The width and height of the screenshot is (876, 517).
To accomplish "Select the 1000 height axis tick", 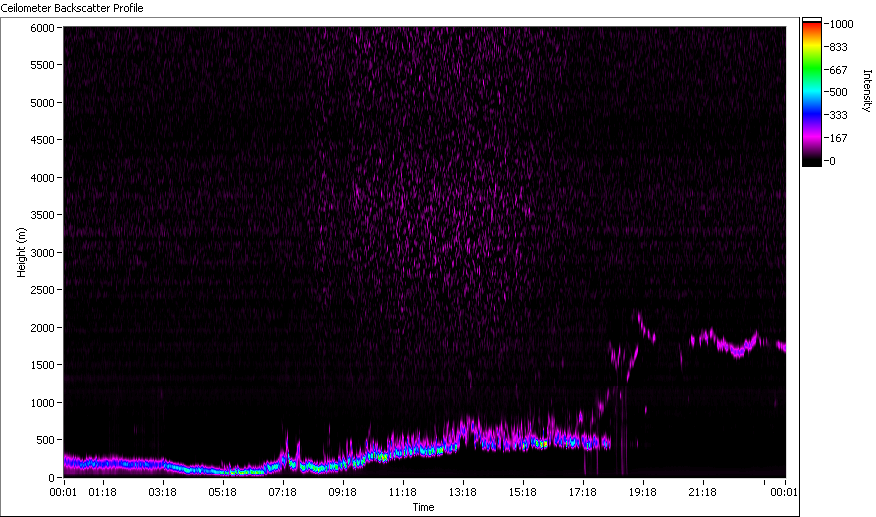I will (42, 402).
